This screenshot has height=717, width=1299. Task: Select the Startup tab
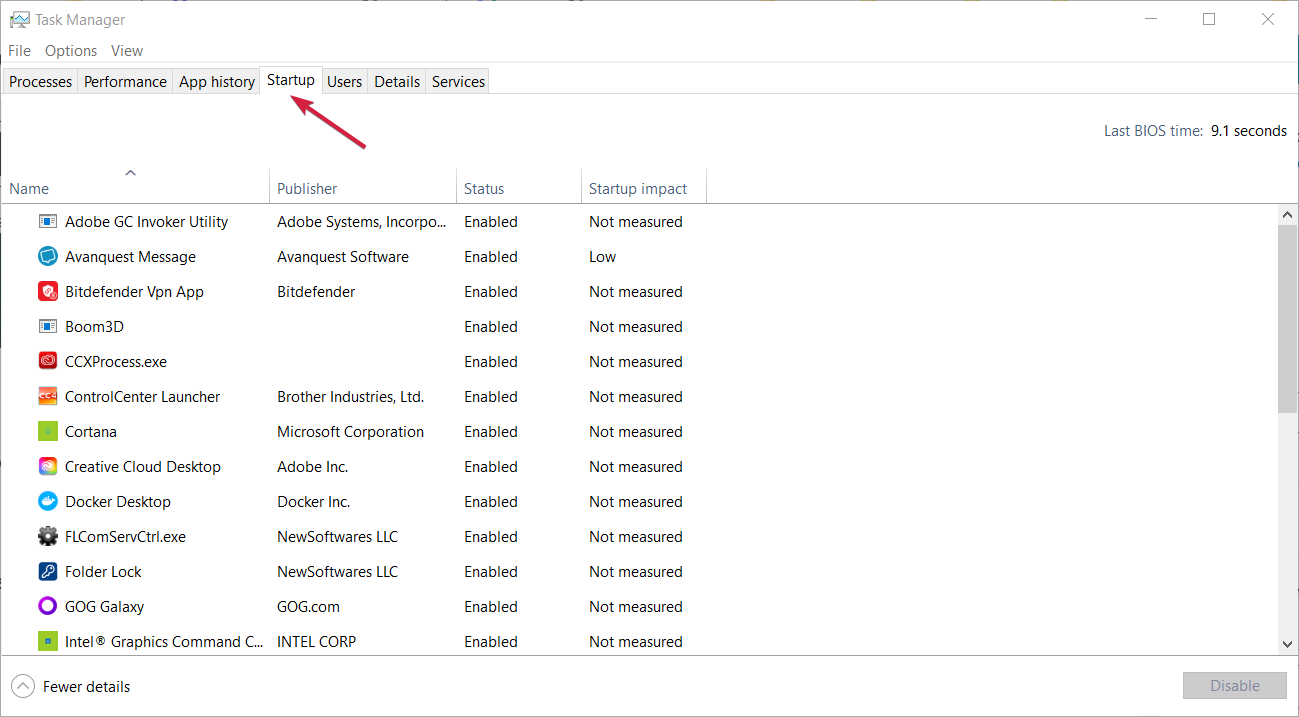click(x=291, y=80)
